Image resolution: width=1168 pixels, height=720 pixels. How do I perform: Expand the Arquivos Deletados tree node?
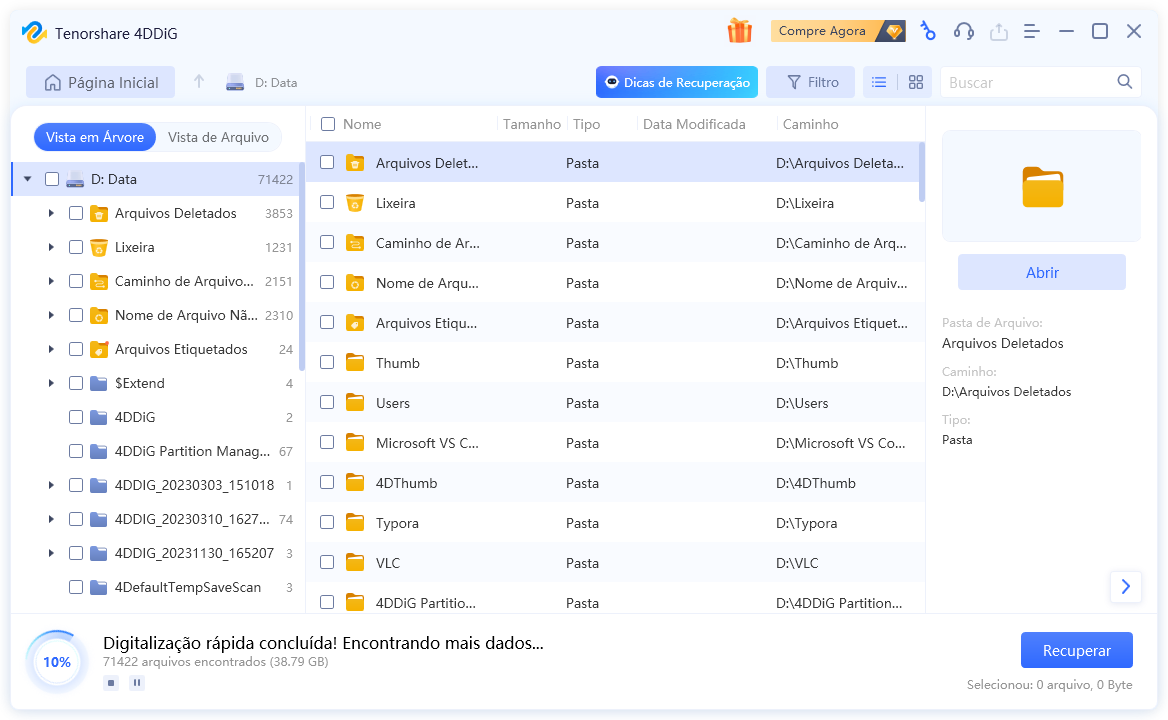(x=51, y=213)
